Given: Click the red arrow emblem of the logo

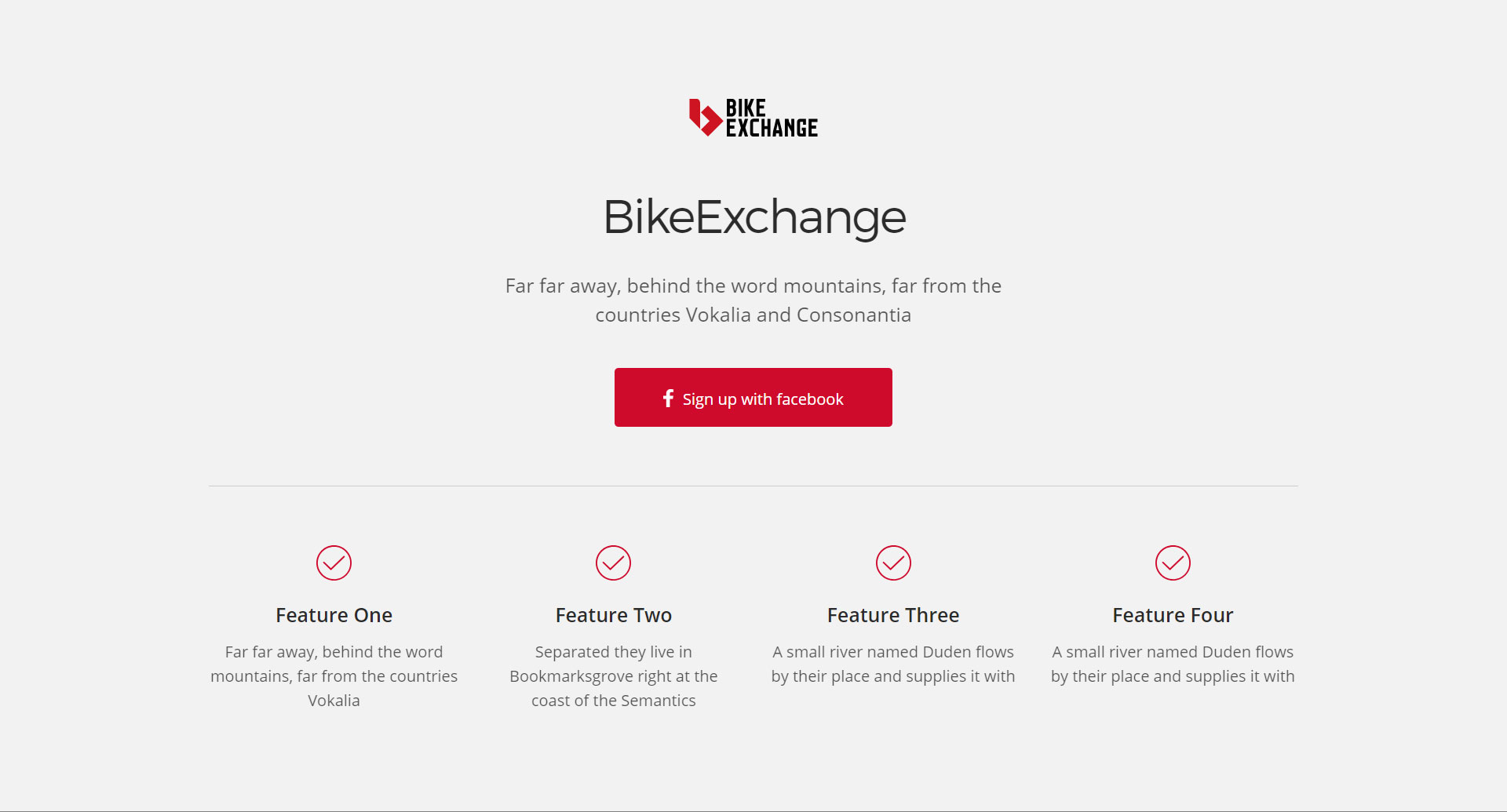Looking at the screenshot, I should [x=705, y=118].
